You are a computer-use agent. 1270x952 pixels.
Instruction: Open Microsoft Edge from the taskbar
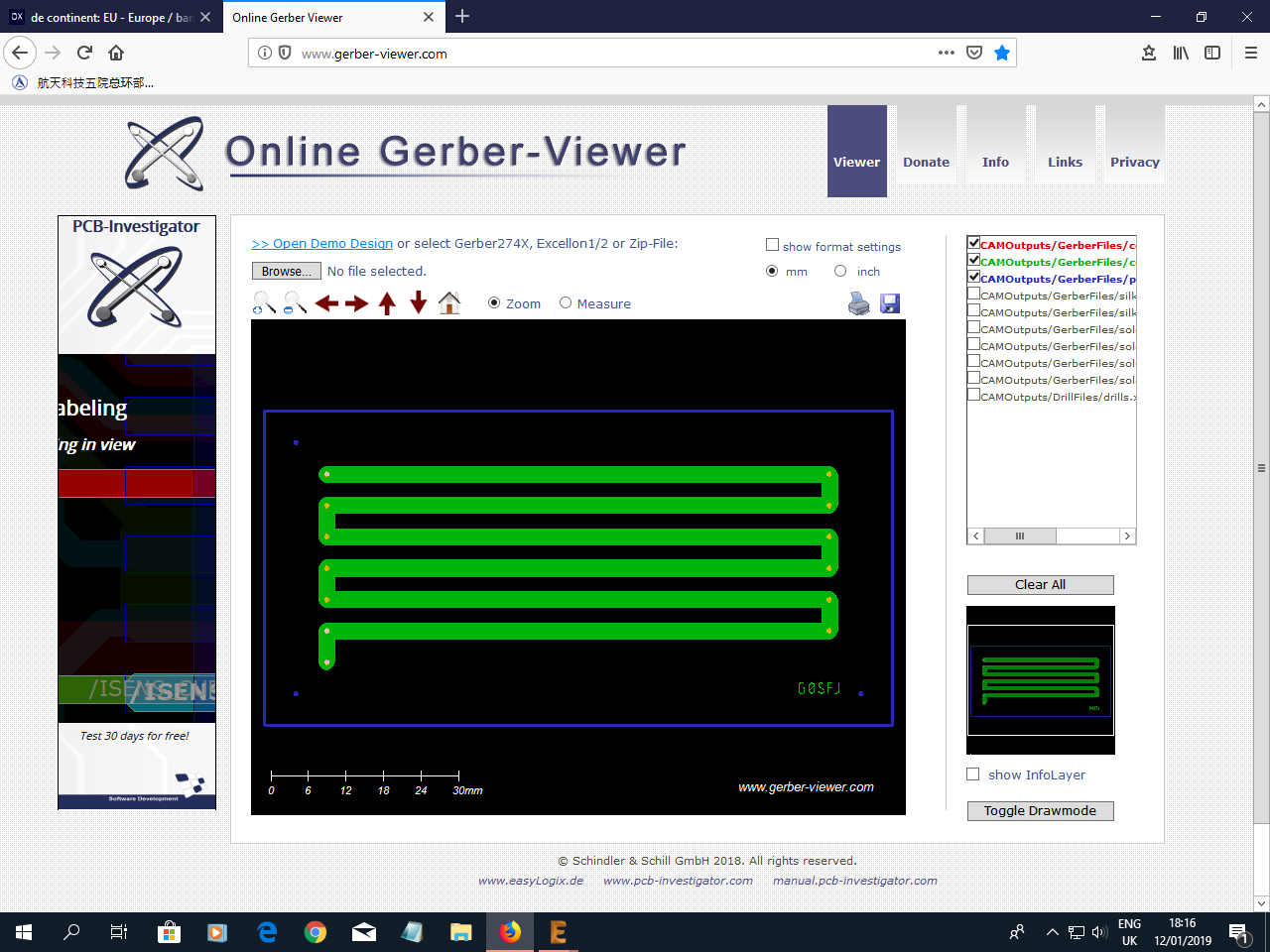tap(267, 932)
